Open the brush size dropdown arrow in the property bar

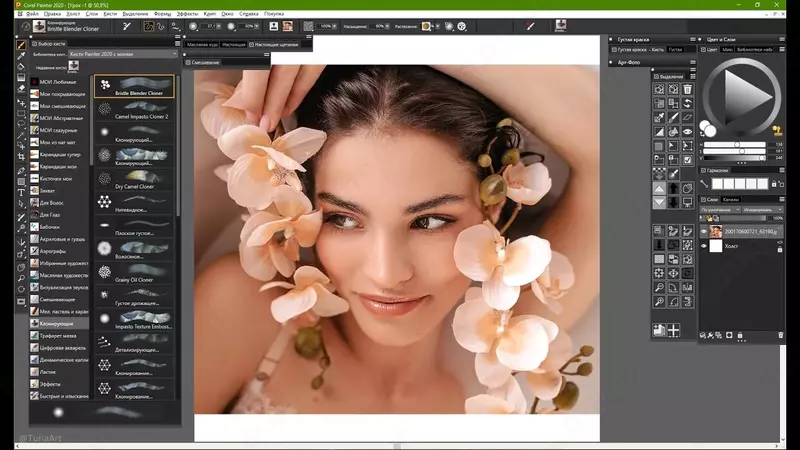coord(219,26)
